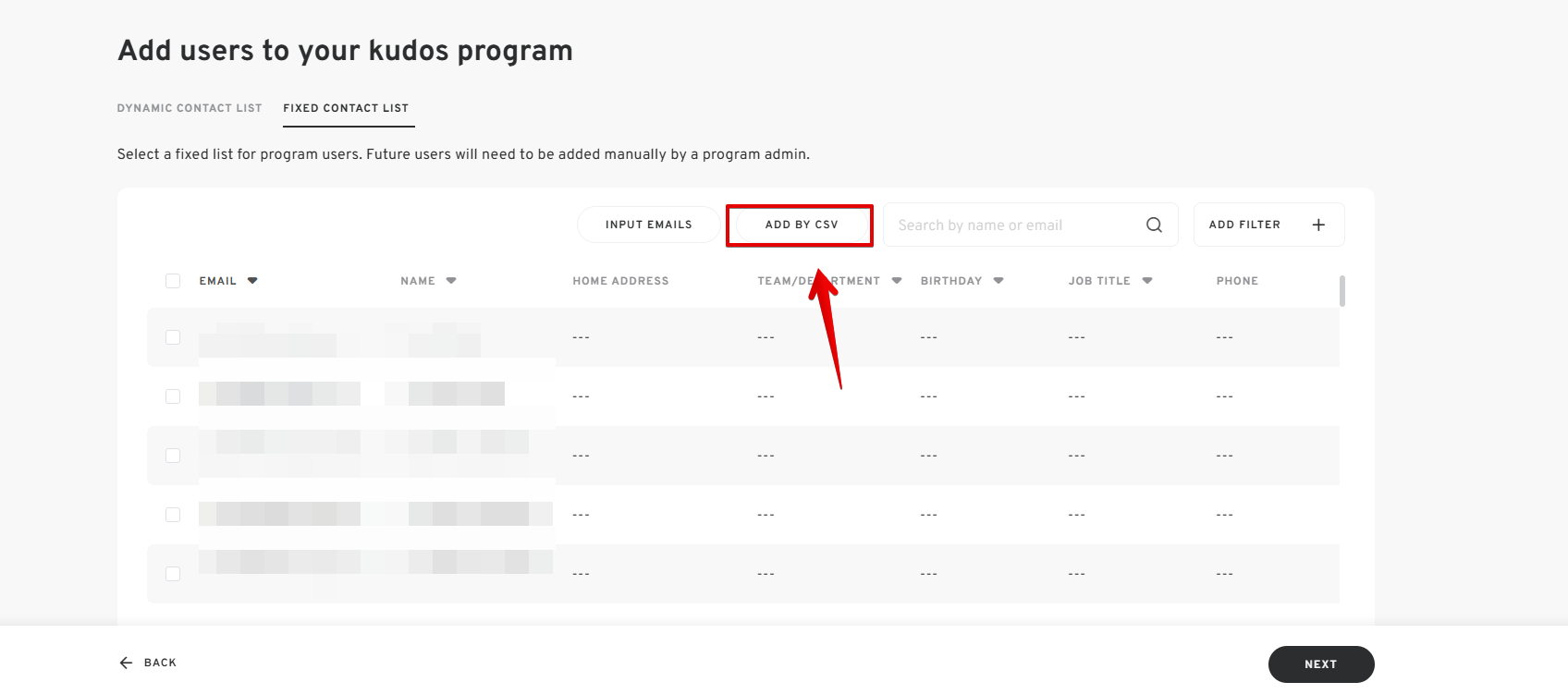Expand Team/Department column dropdown arrow

click(x=897, y=281)
